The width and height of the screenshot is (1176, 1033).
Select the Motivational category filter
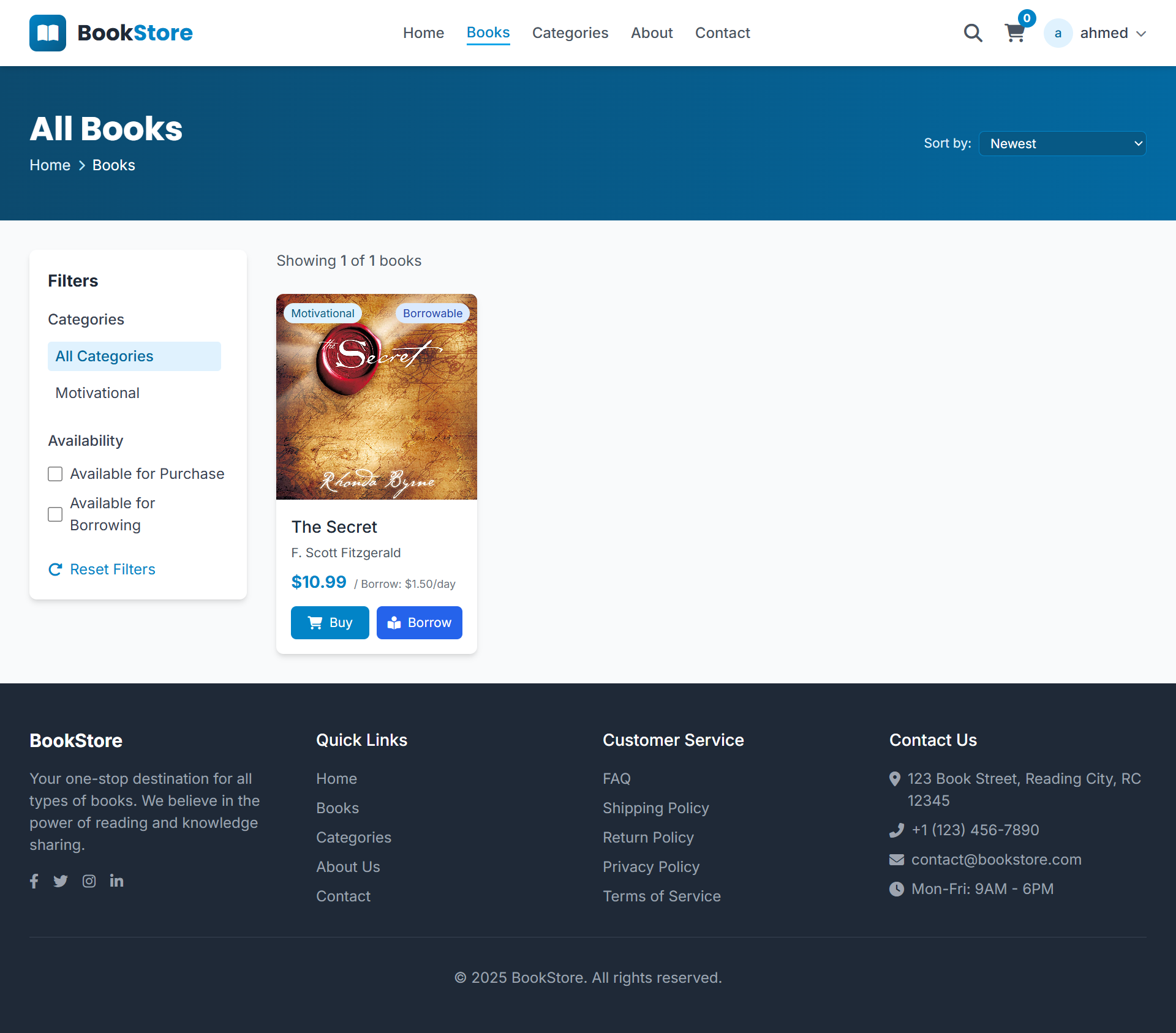(x=97, y=393)
